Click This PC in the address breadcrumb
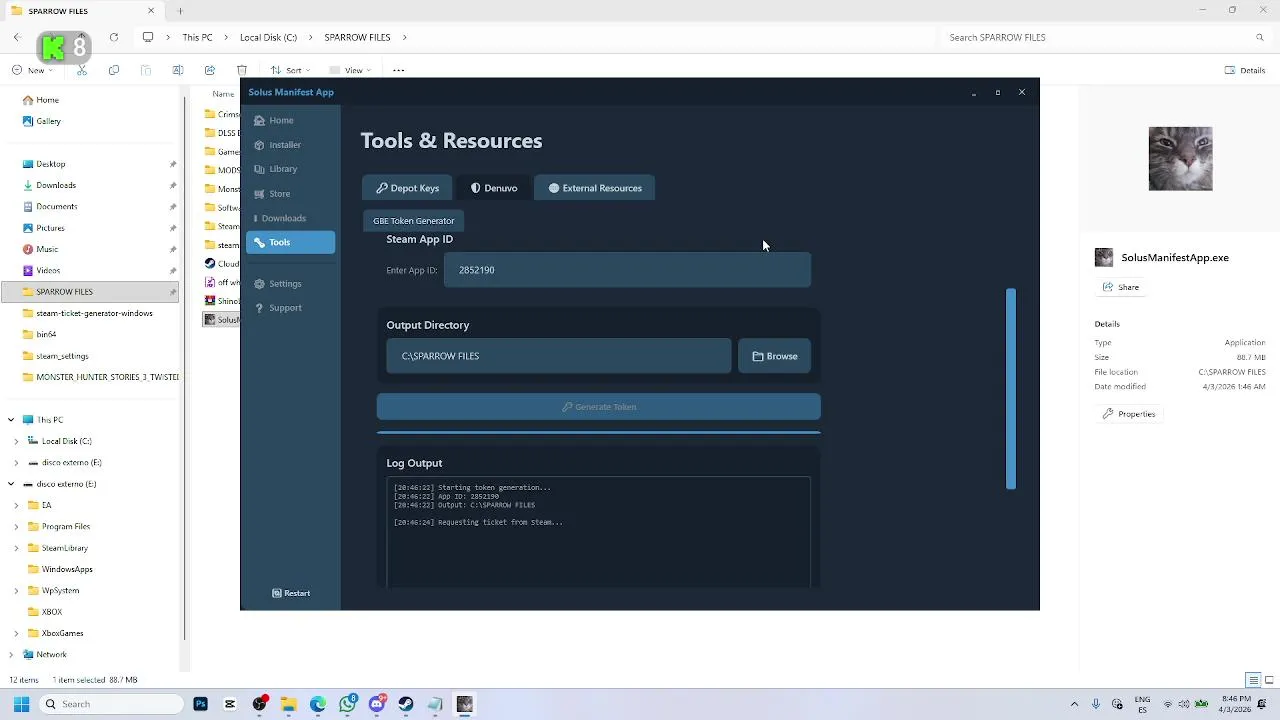Image resolution: width=1280 pixels, height=720 pixels. point(197,37)
